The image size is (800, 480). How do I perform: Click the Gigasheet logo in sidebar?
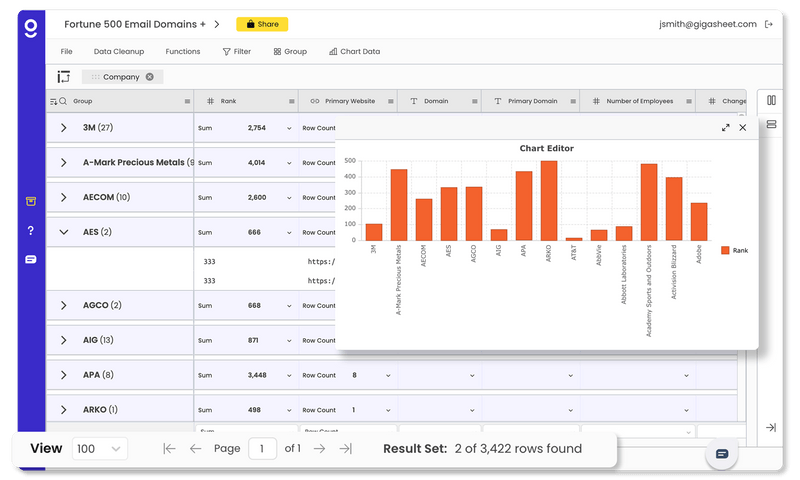point(31,29)
